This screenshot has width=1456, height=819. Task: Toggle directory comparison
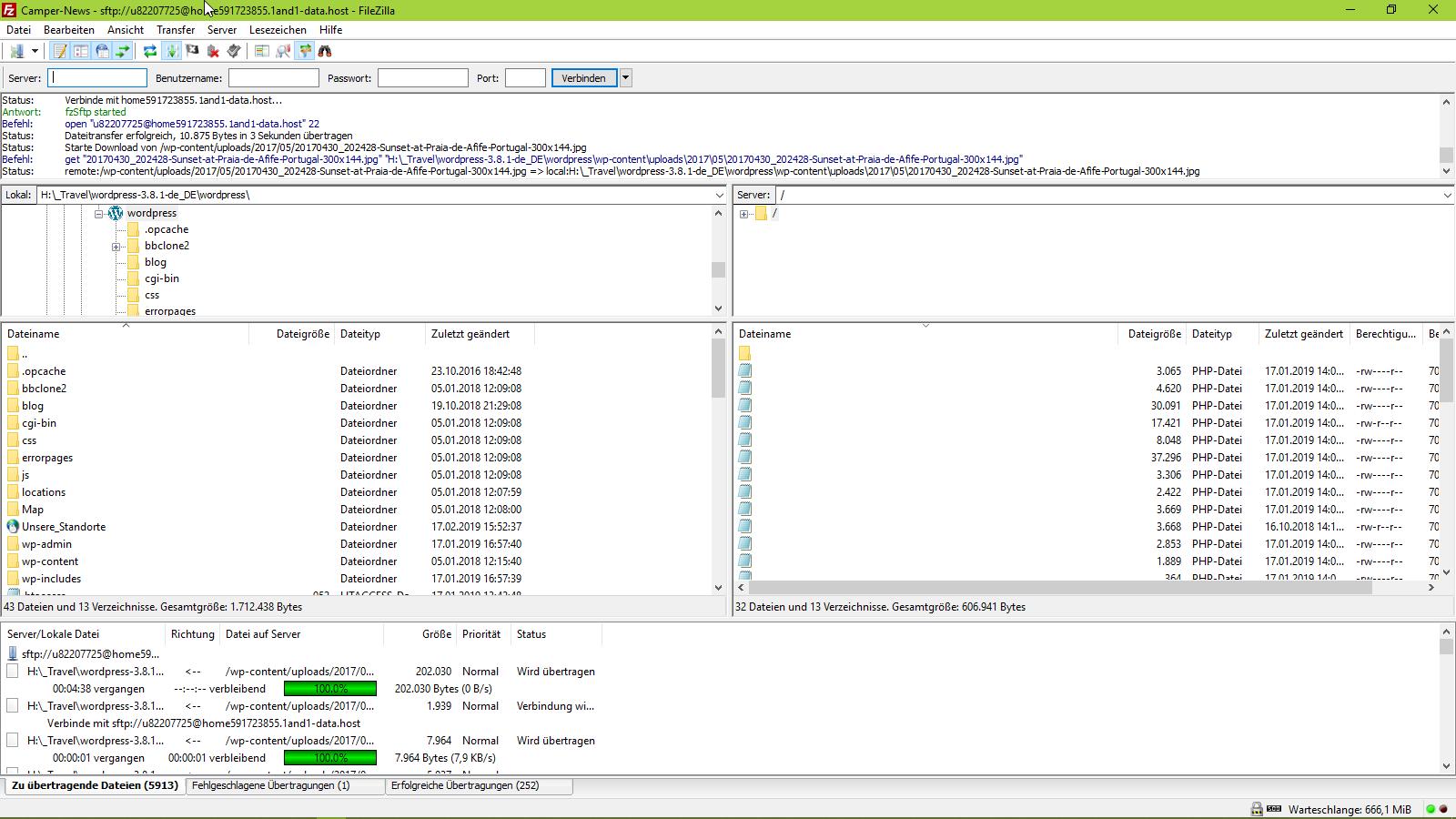(283, 51)
